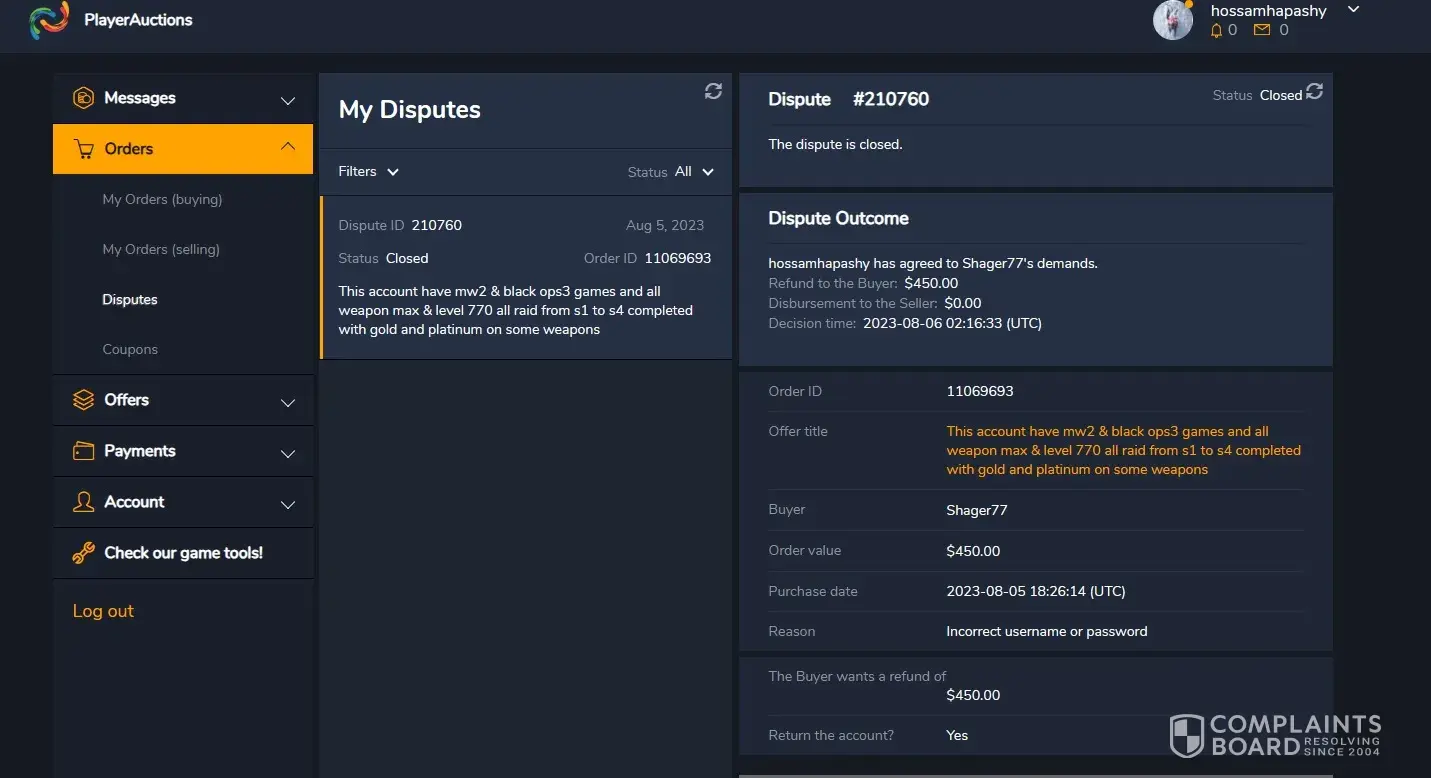Open My Orders (selling)
This screenshot has height=778, width=1431.
coord(161,249)
